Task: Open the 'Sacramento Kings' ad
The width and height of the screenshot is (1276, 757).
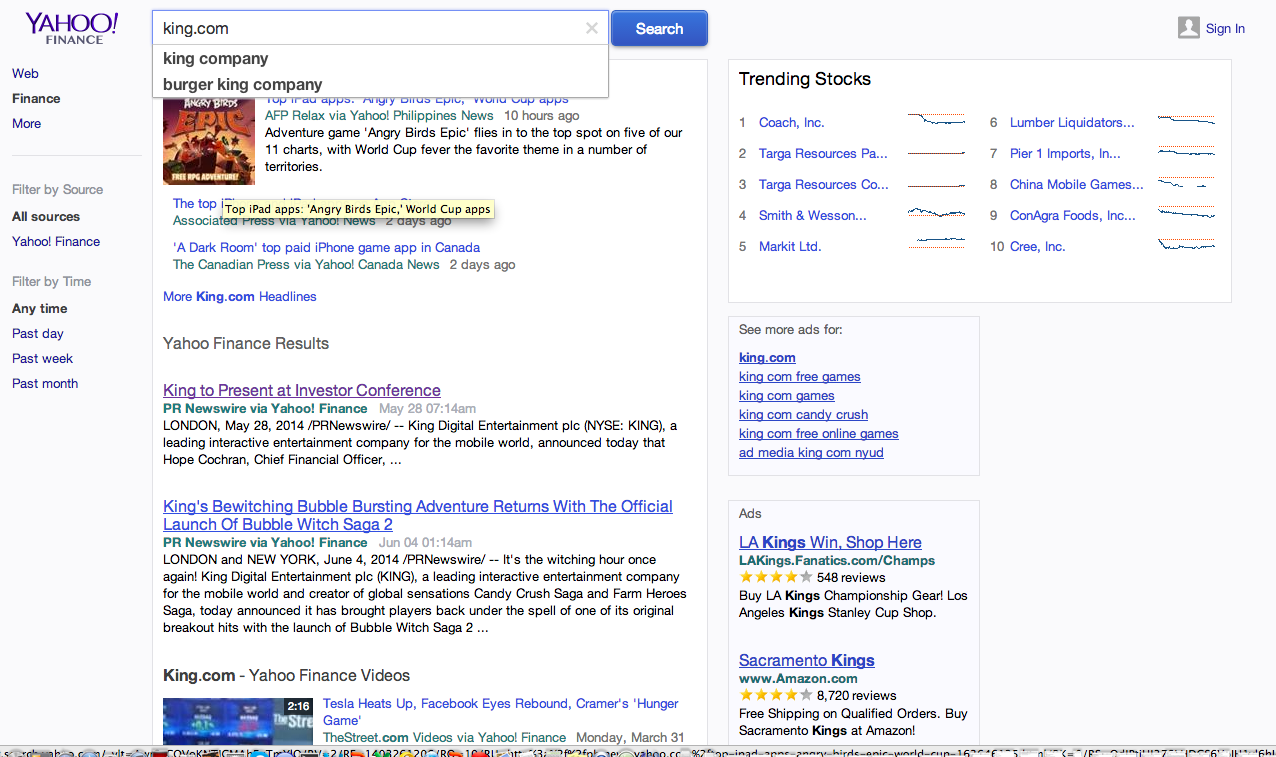Action: (x=807, y=660)
